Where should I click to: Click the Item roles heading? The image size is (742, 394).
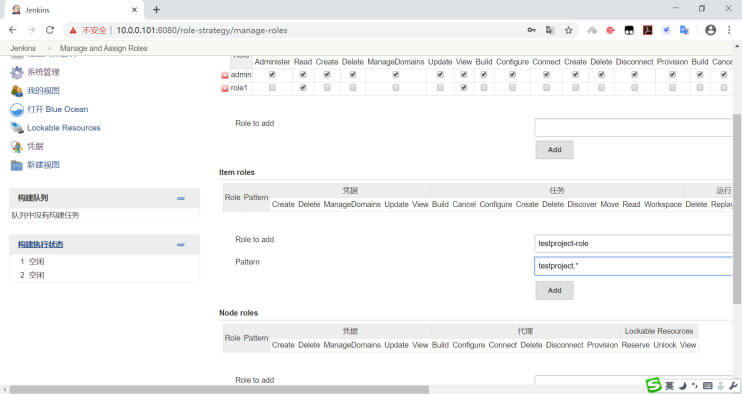coord(237,172)
